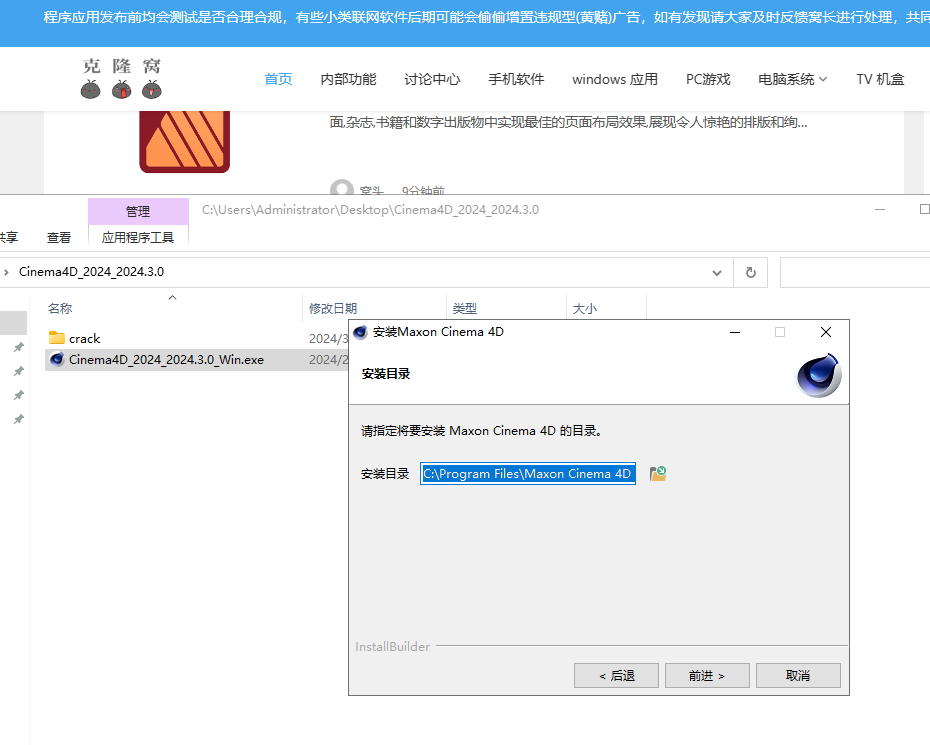Open PC游戏 in the site navigation
The height and width of the screenshot is (745, 930).
(x=708, y=79)
